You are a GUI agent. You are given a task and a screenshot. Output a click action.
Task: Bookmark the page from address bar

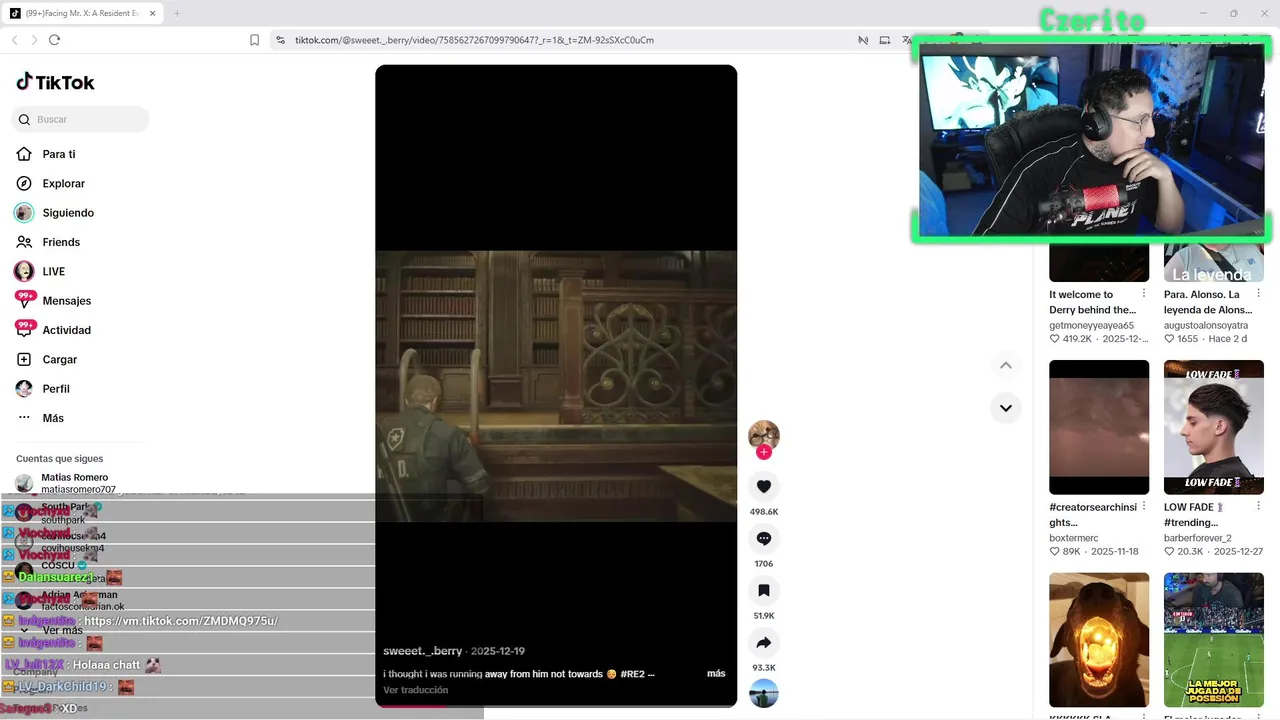coord(254,40)
